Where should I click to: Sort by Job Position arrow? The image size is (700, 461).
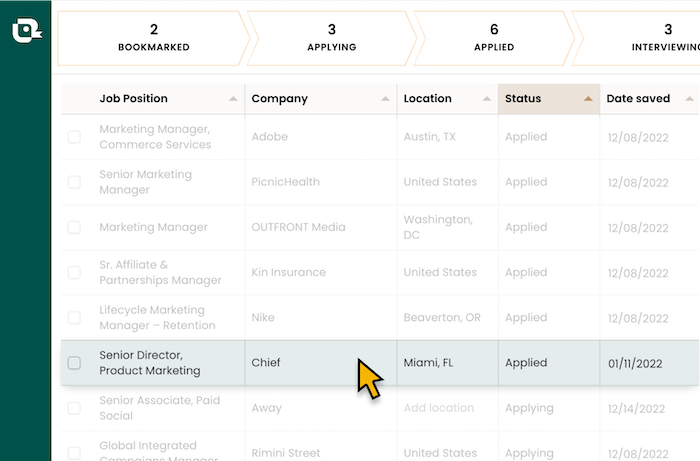click(233, 99)
